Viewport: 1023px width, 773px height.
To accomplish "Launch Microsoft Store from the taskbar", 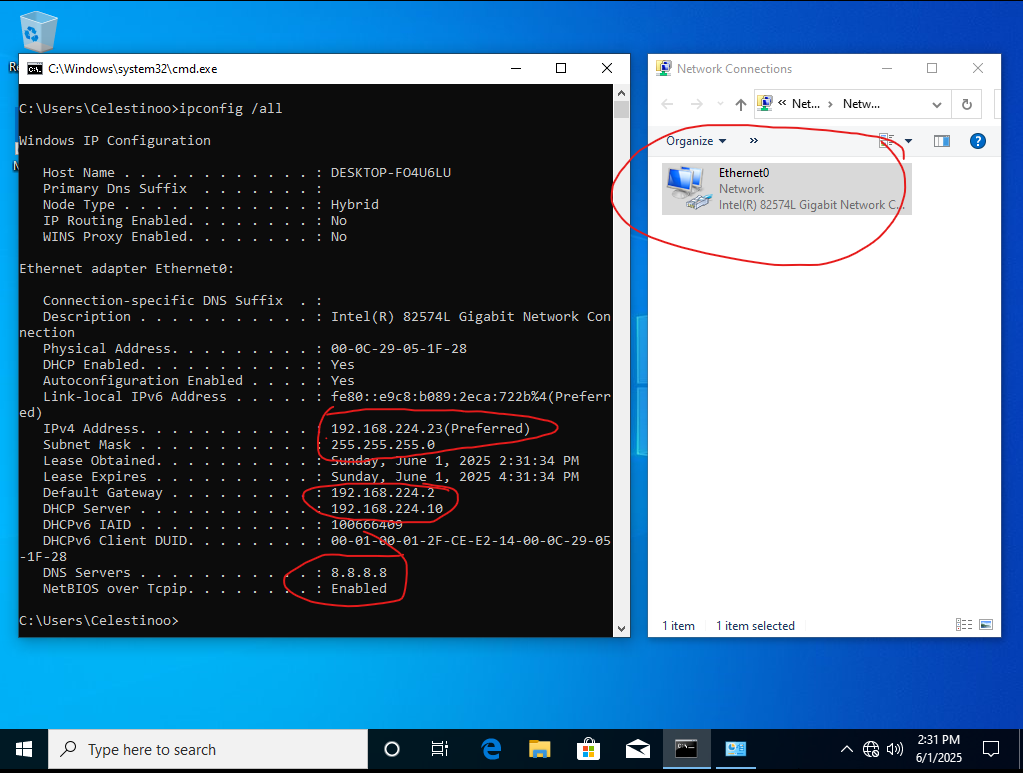I will click(x=589, y=749).
